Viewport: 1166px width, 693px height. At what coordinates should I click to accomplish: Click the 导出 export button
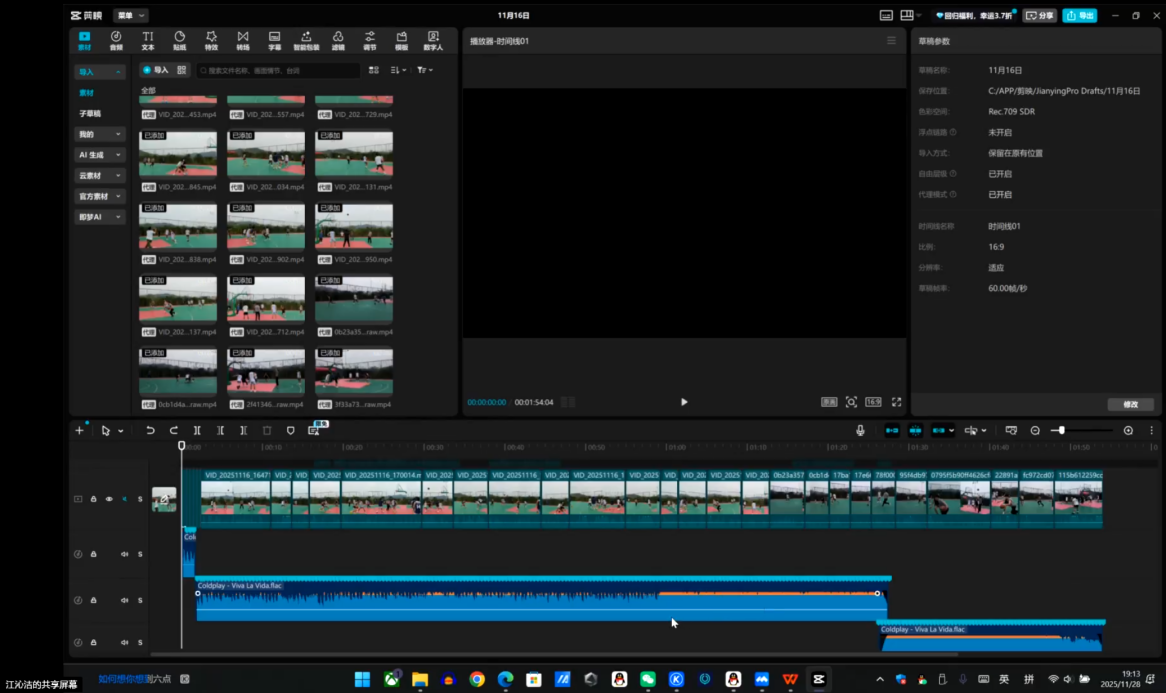pos(1079,15)
